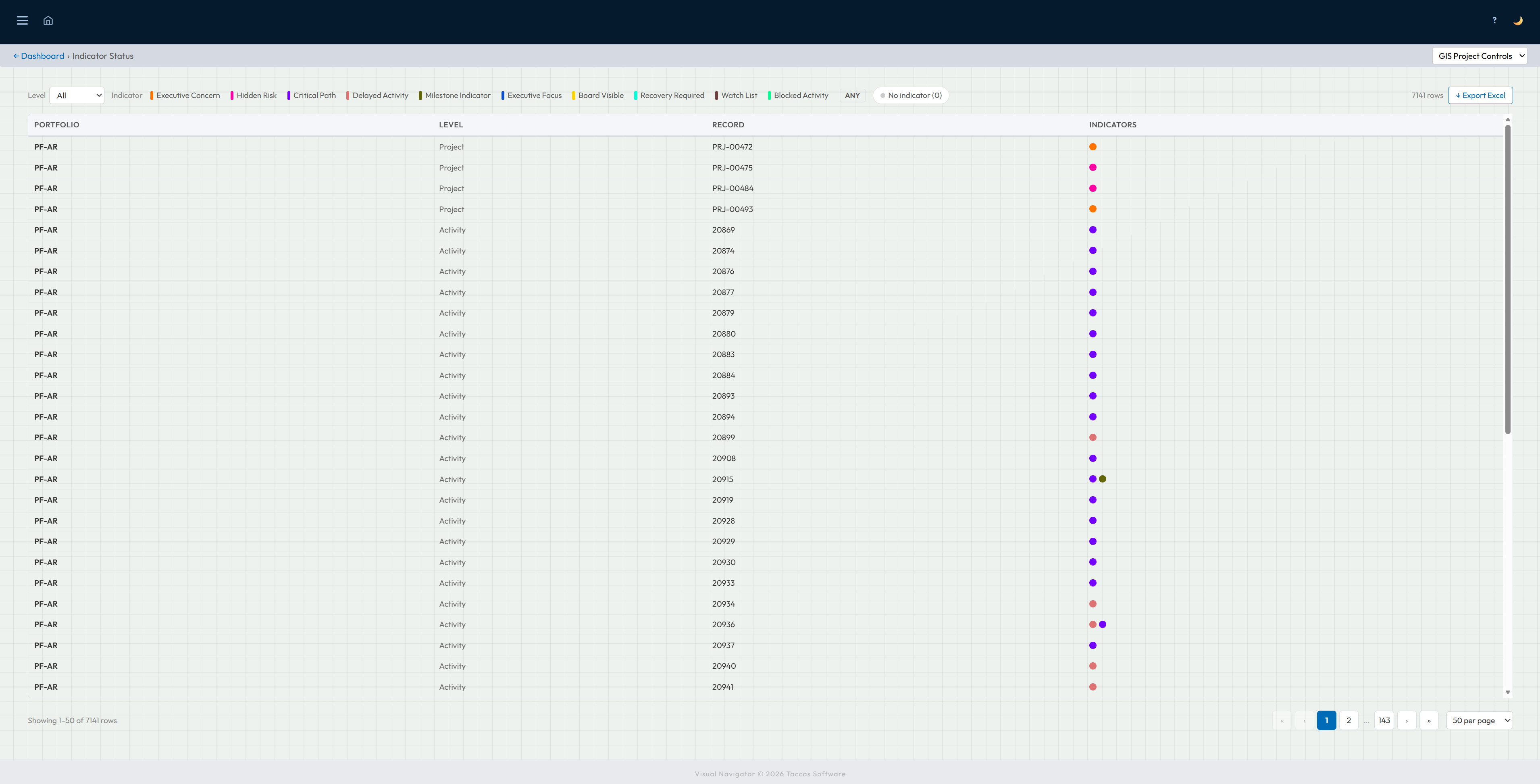Click scrollbar down arrow
1540x784 pixels.
pyautogui.click(x=1508, y=692)
